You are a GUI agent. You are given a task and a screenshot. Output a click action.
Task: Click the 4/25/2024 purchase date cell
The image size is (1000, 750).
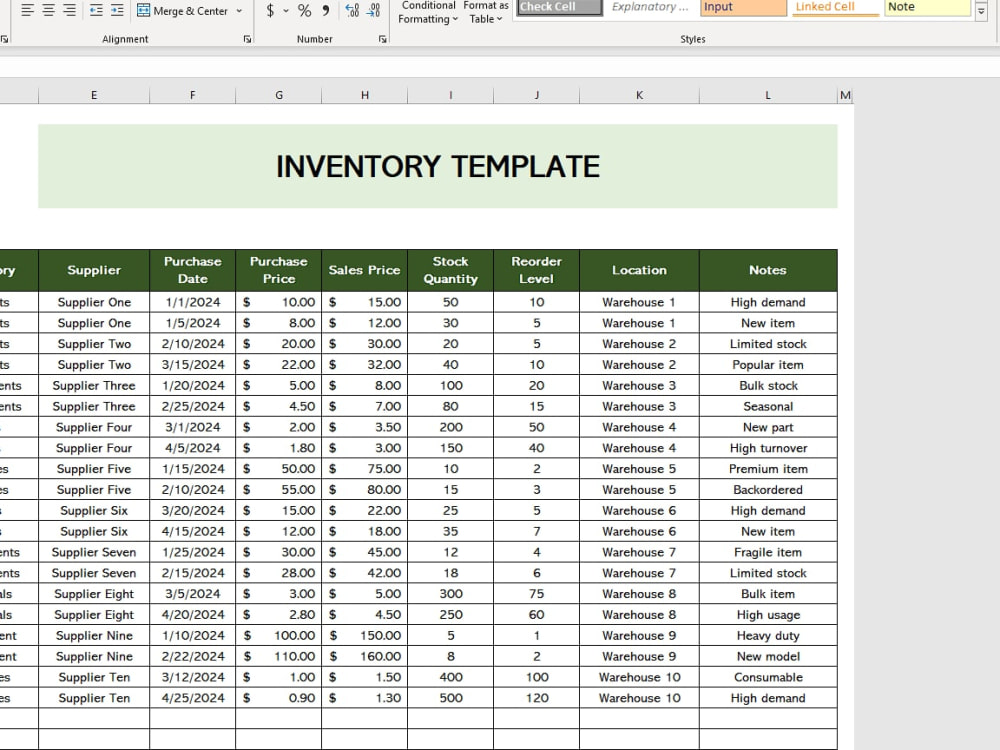click(x=193, y=698)
